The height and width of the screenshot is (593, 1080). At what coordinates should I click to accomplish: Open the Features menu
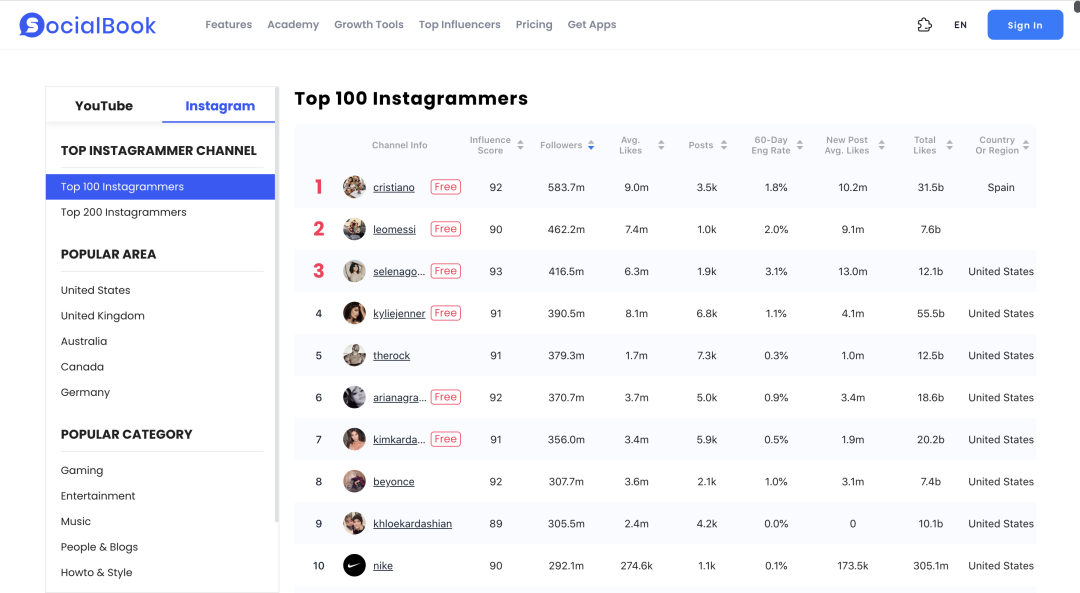[229, 24]
